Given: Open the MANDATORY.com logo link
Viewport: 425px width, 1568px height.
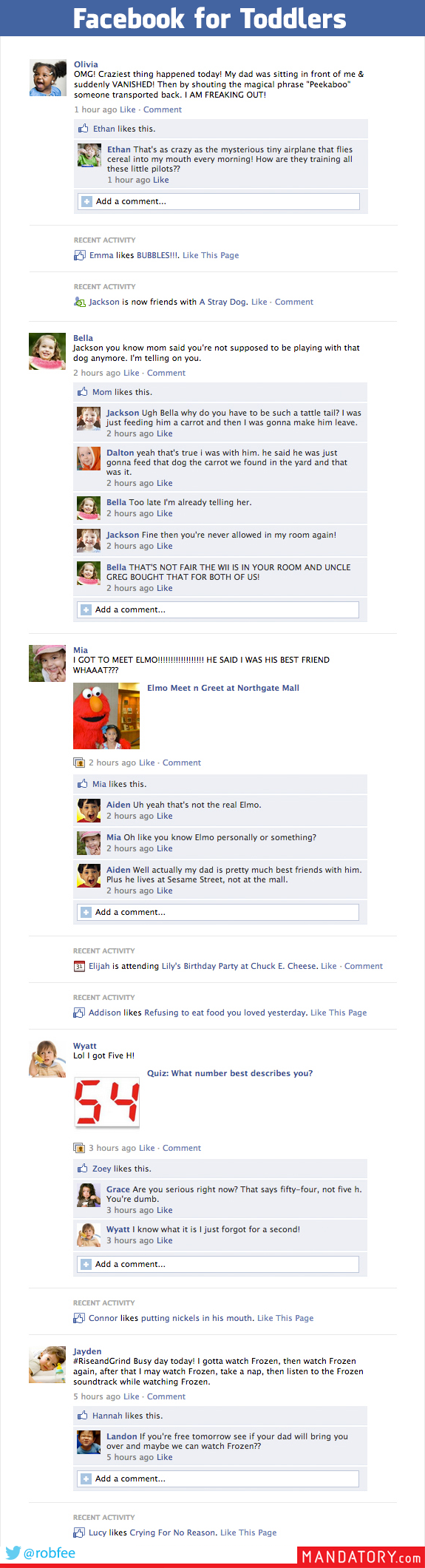Looking at the screenshot, I should 361,1556.
